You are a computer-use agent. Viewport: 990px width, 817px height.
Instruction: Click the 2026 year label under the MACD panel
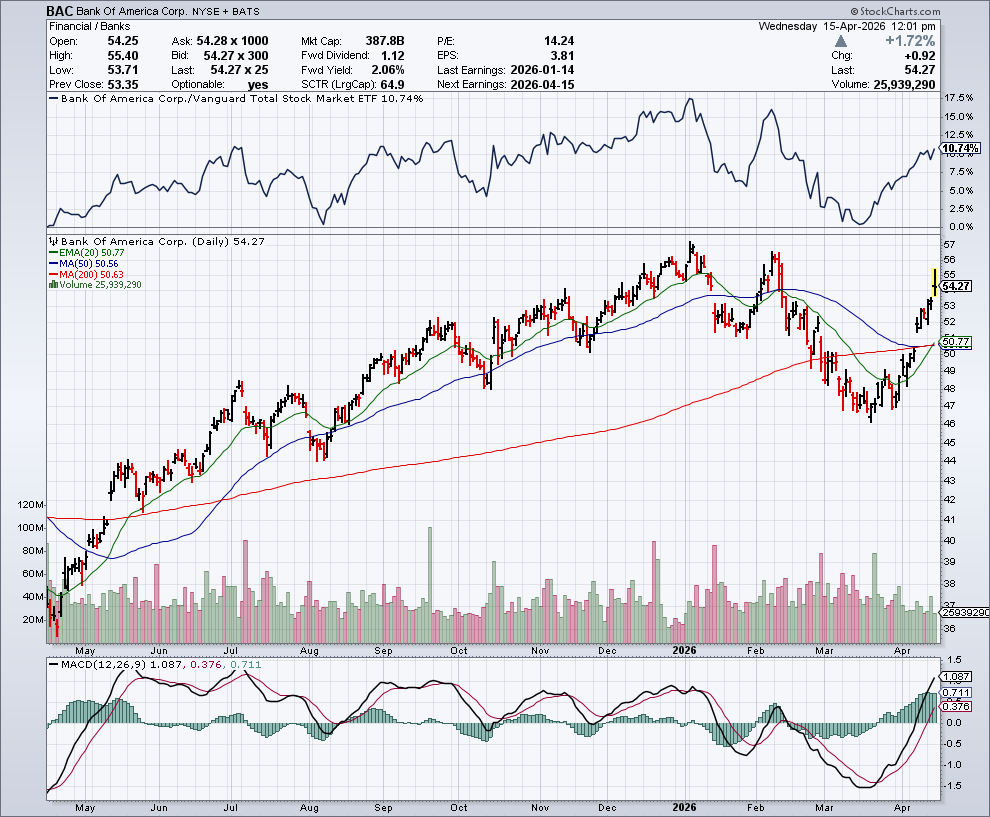pos(684,805)
